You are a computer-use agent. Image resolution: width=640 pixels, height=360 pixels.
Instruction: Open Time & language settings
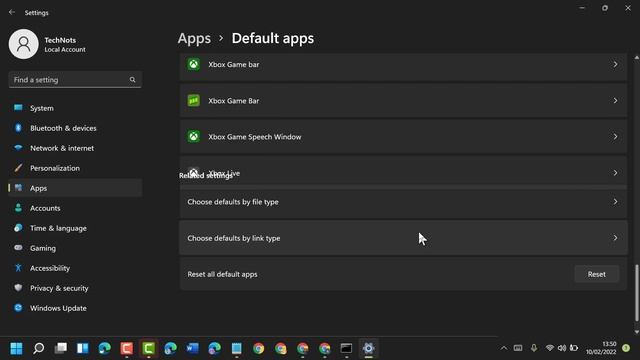pyautogui.click(x=75, y=228)
